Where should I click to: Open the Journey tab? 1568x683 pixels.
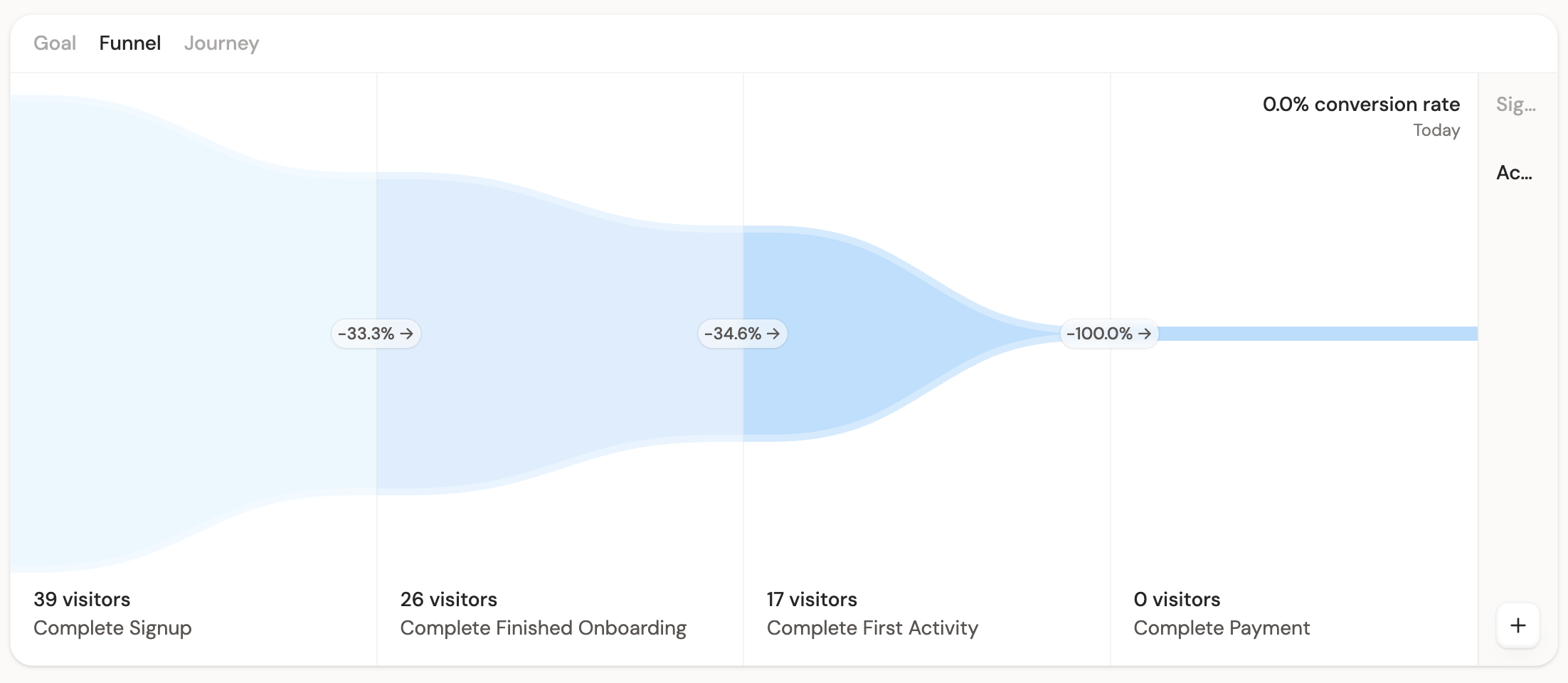pos(221,43)
